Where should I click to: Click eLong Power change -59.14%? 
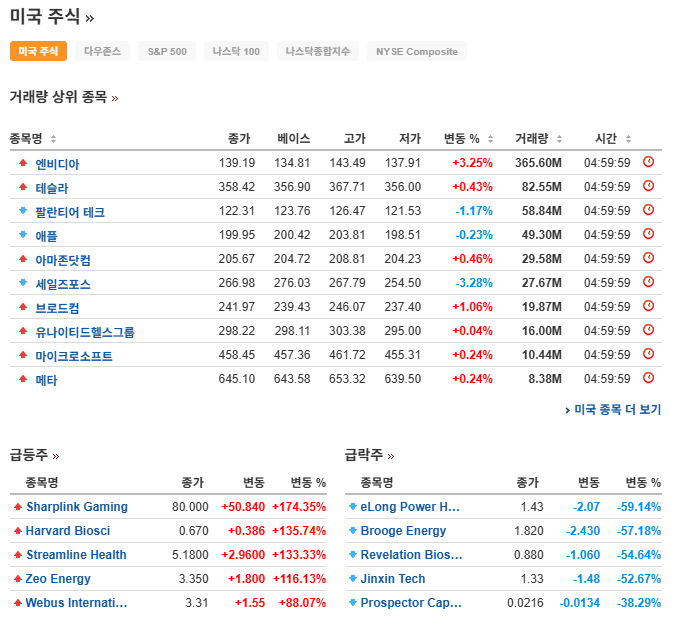[x=639, y=507]
